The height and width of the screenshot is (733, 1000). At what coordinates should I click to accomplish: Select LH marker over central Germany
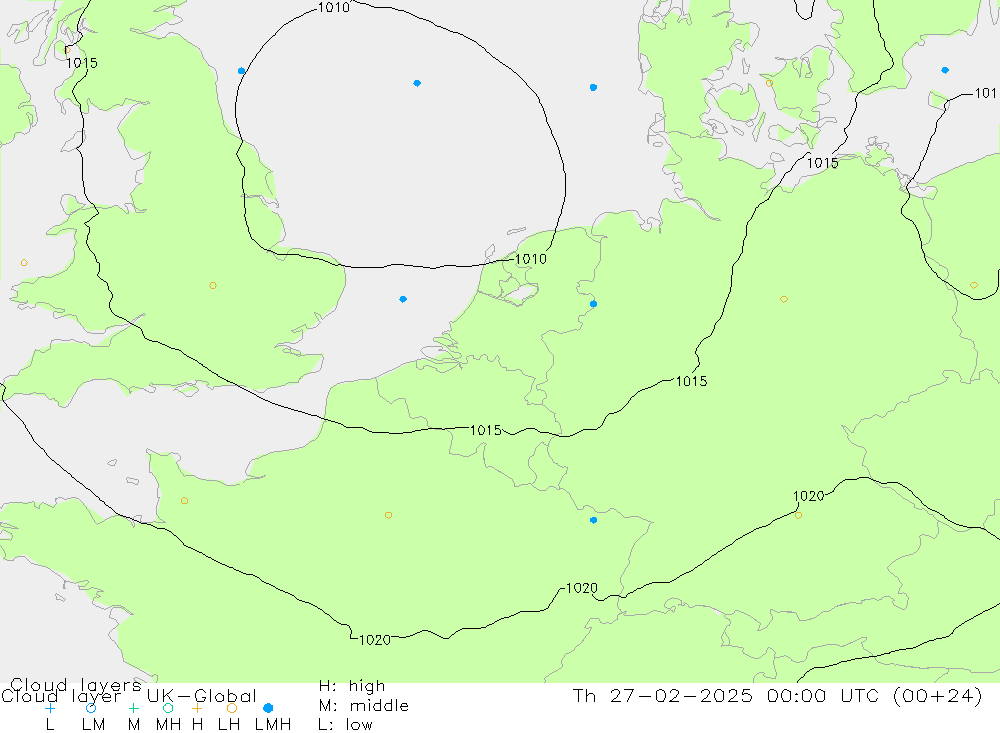(784, 299)
